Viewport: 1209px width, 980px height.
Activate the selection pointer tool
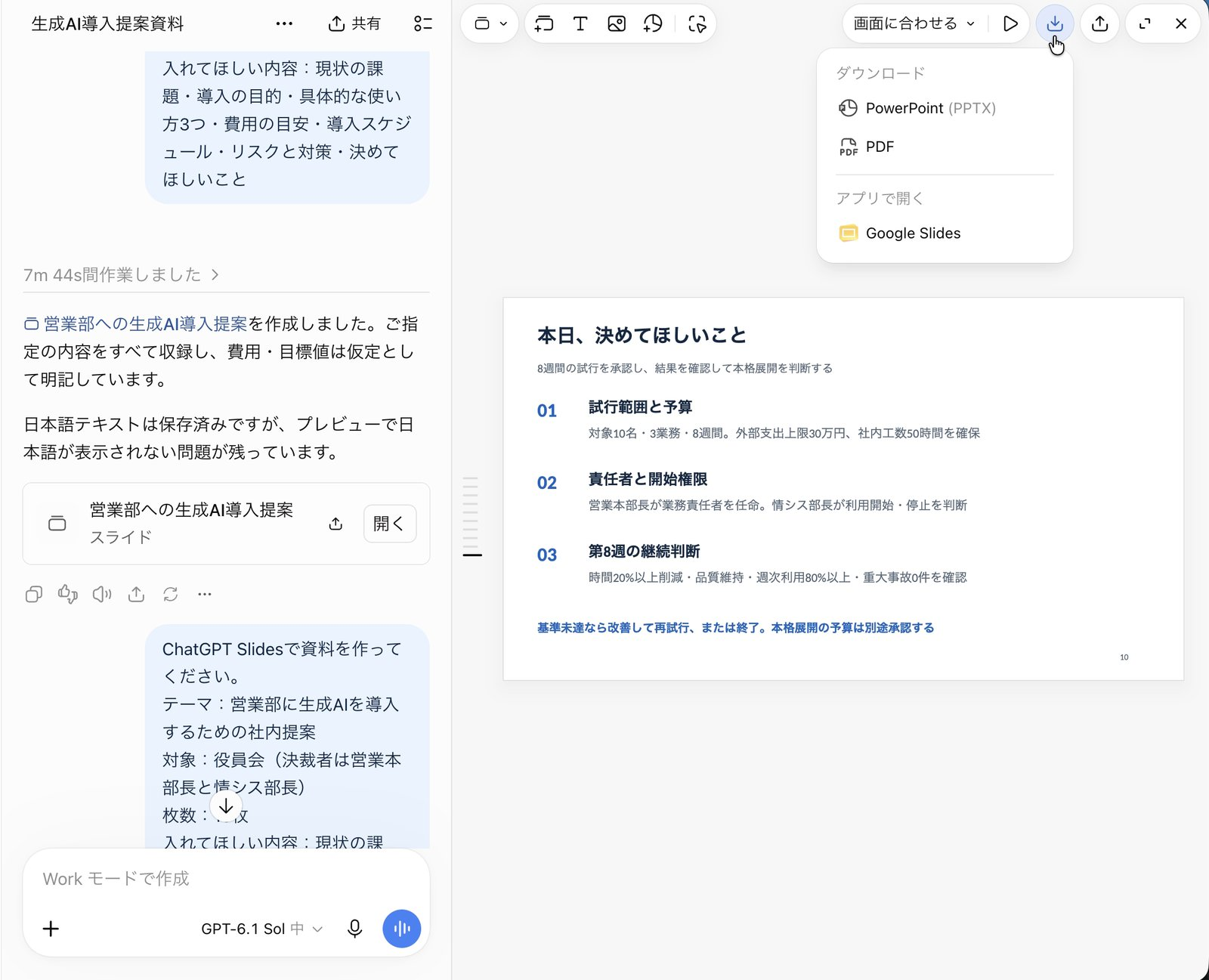[x=697, y=23]
